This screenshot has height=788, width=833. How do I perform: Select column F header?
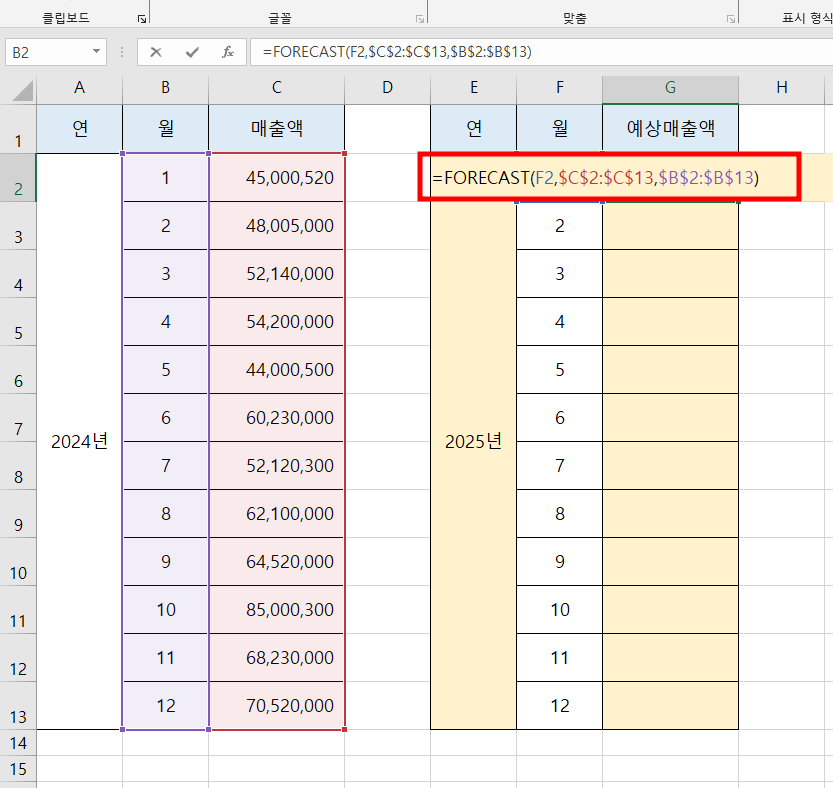[559, 88]
